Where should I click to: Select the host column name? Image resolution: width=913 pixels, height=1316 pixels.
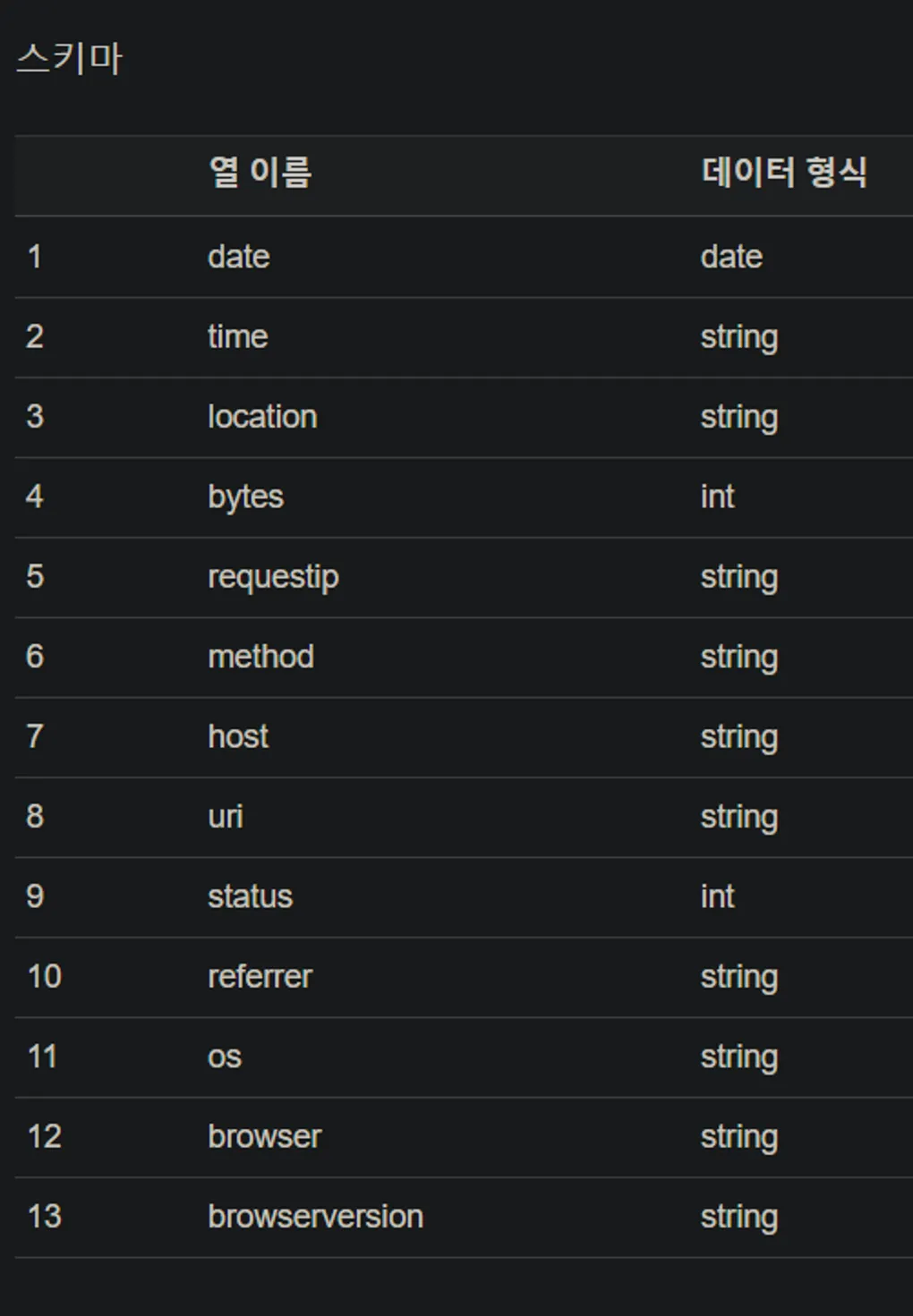point(238,737)
